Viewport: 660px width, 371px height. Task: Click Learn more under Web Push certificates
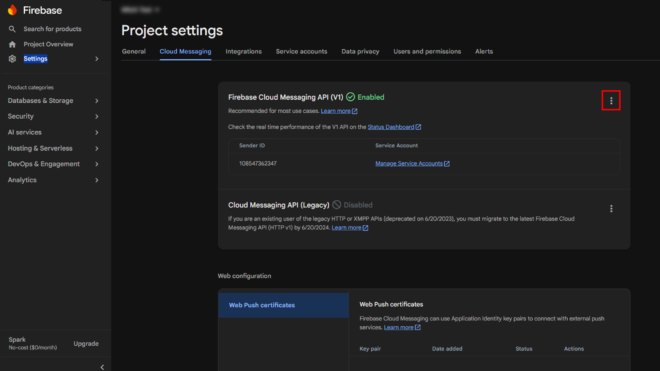399,328
